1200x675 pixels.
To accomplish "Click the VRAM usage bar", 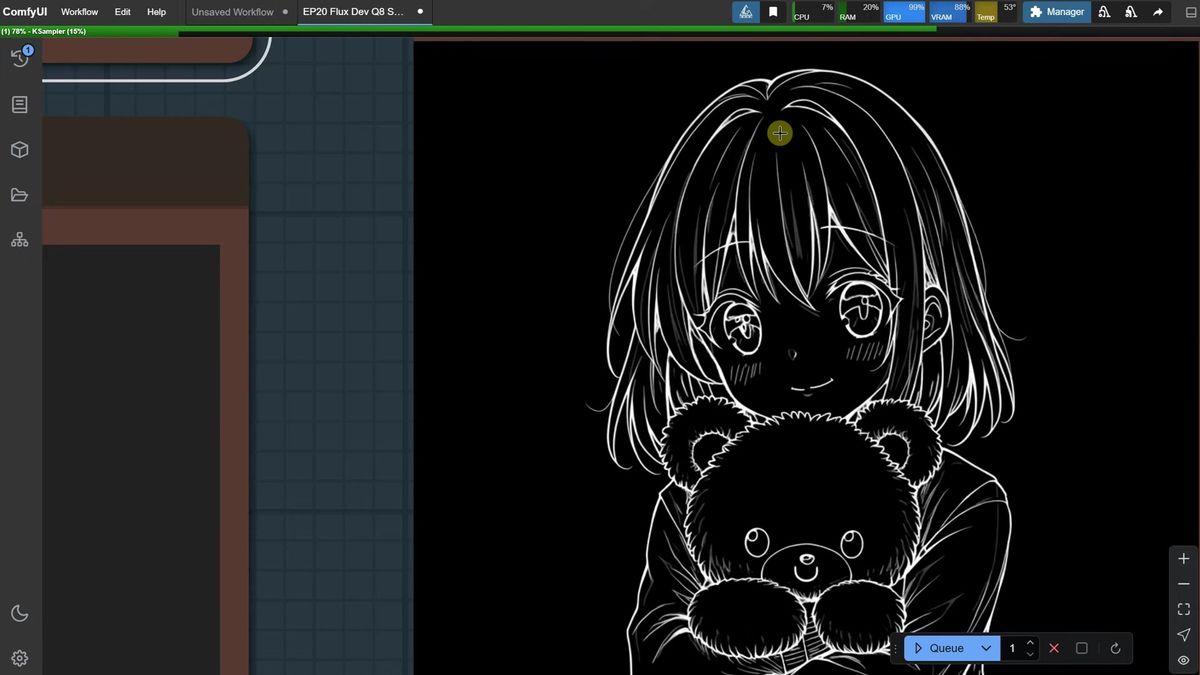I will pyautogui.click(x=951, y=12).
